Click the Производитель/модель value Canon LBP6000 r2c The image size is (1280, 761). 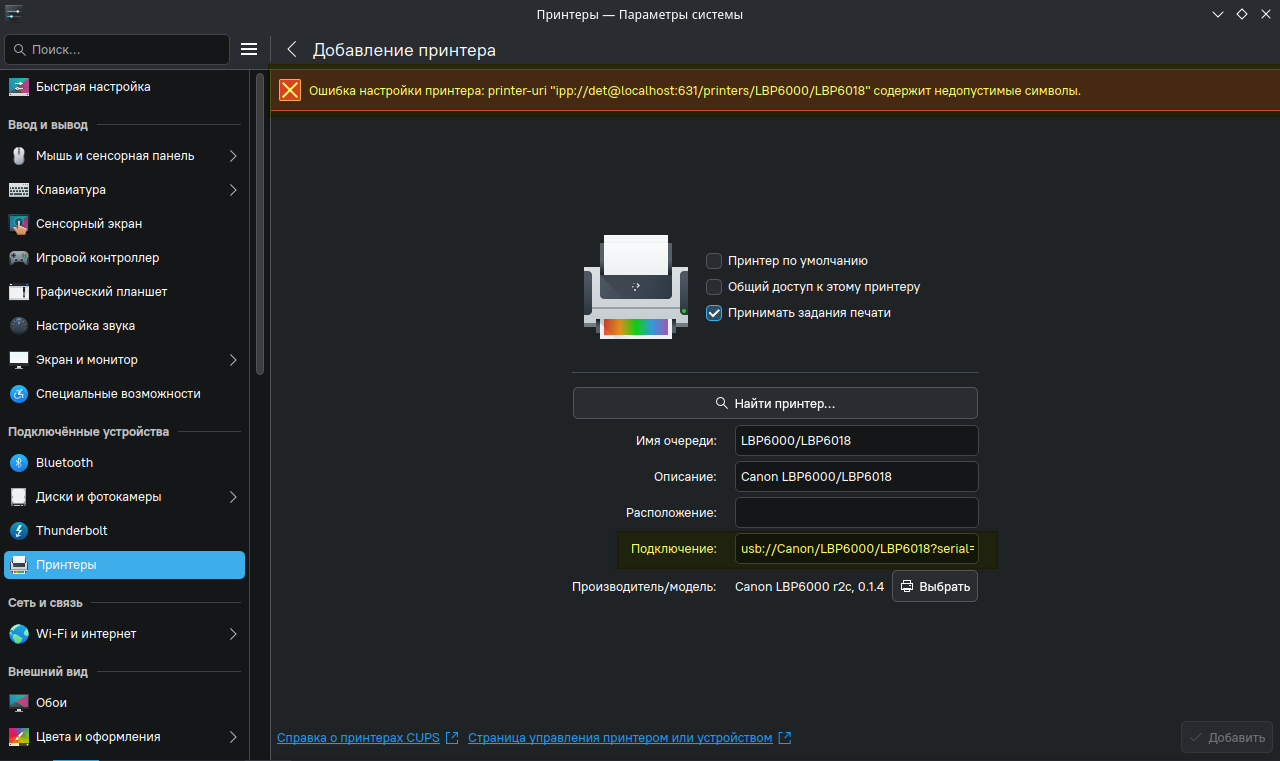click(x=809, y=587)
